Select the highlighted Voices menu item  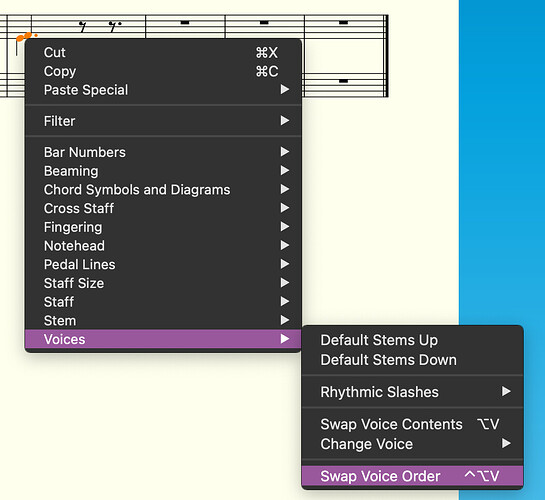(x=163, y=339)
